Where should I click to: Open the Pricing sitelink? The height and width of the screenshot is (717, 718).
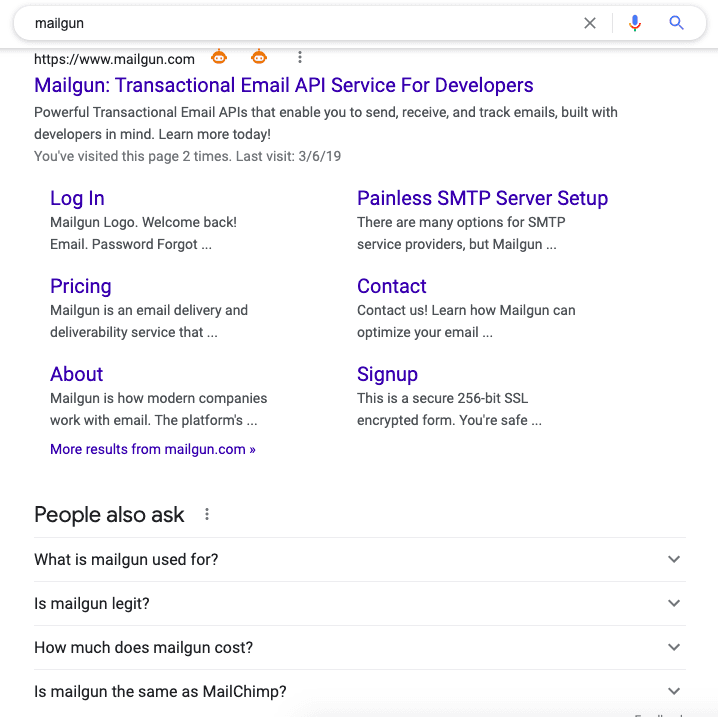(x=81, y=286)
